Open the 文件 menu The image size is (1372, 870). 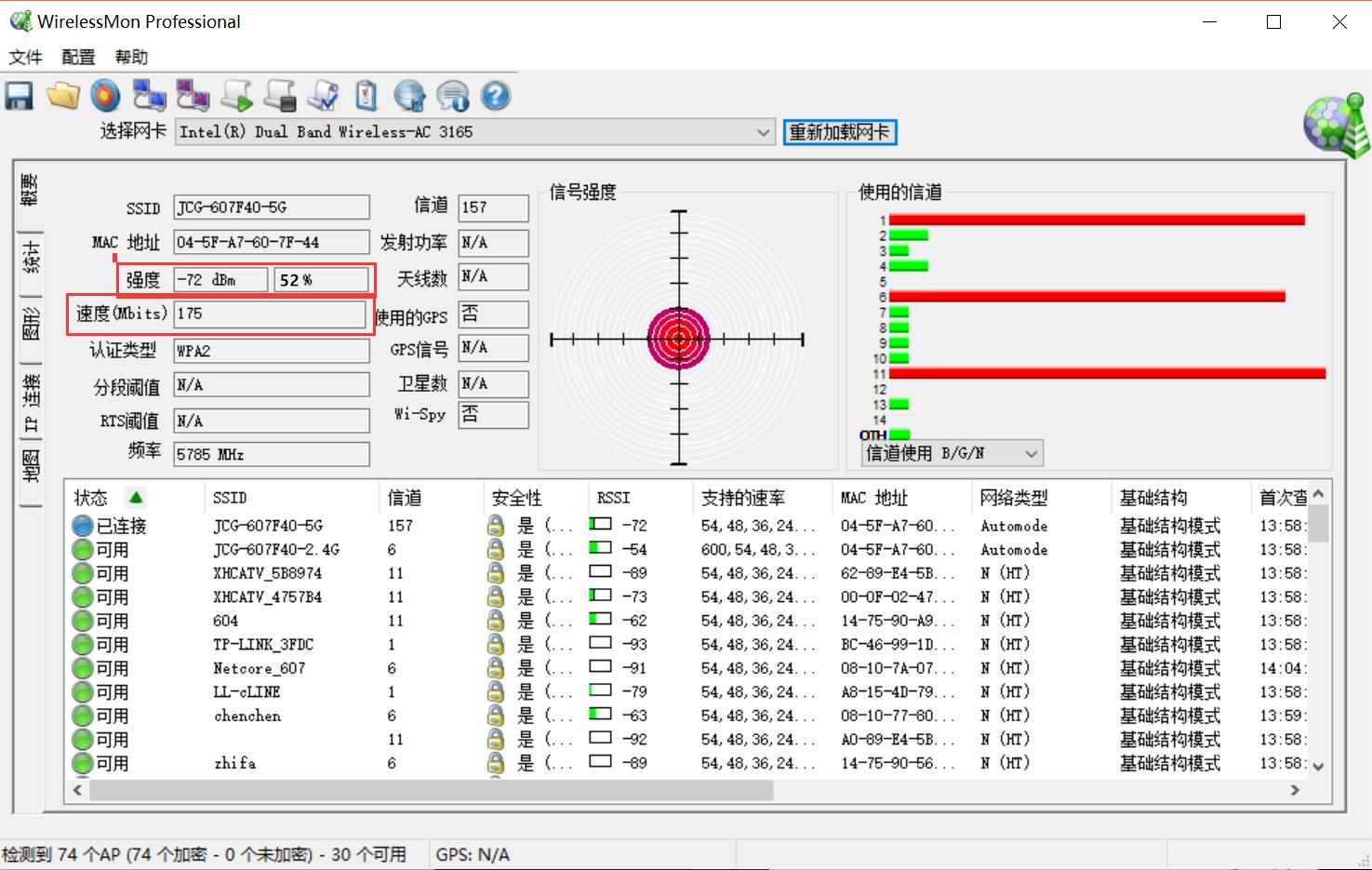click(25, 57)
